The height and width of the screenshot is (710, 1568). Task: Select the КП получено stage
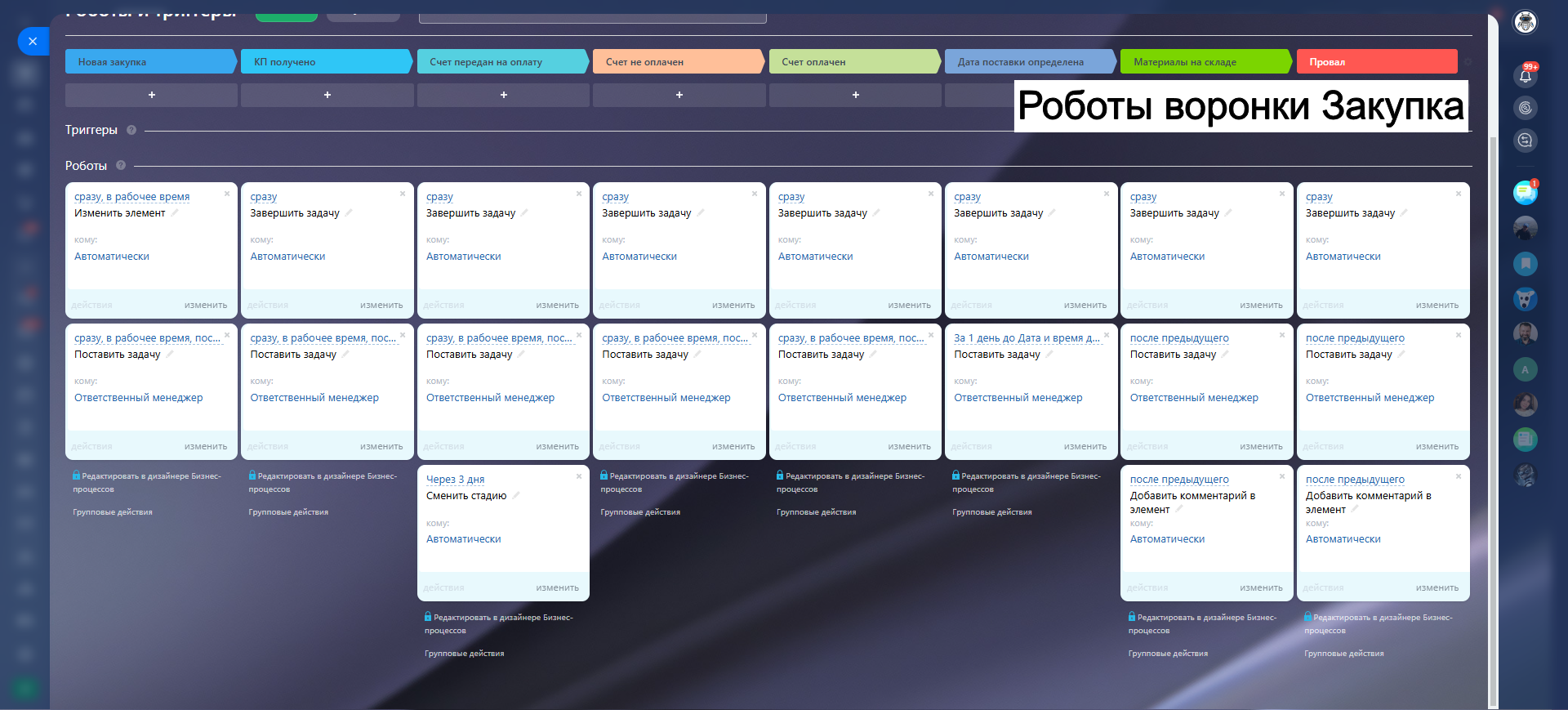pos(327,61)
